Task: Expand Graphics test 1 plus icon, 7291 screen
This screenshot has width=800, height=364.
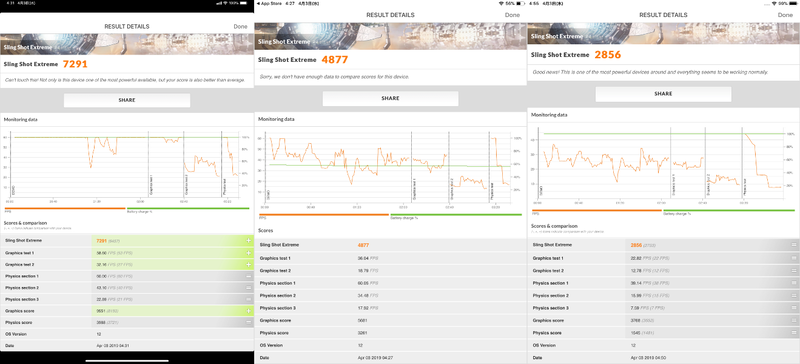Action: [248, 253]
